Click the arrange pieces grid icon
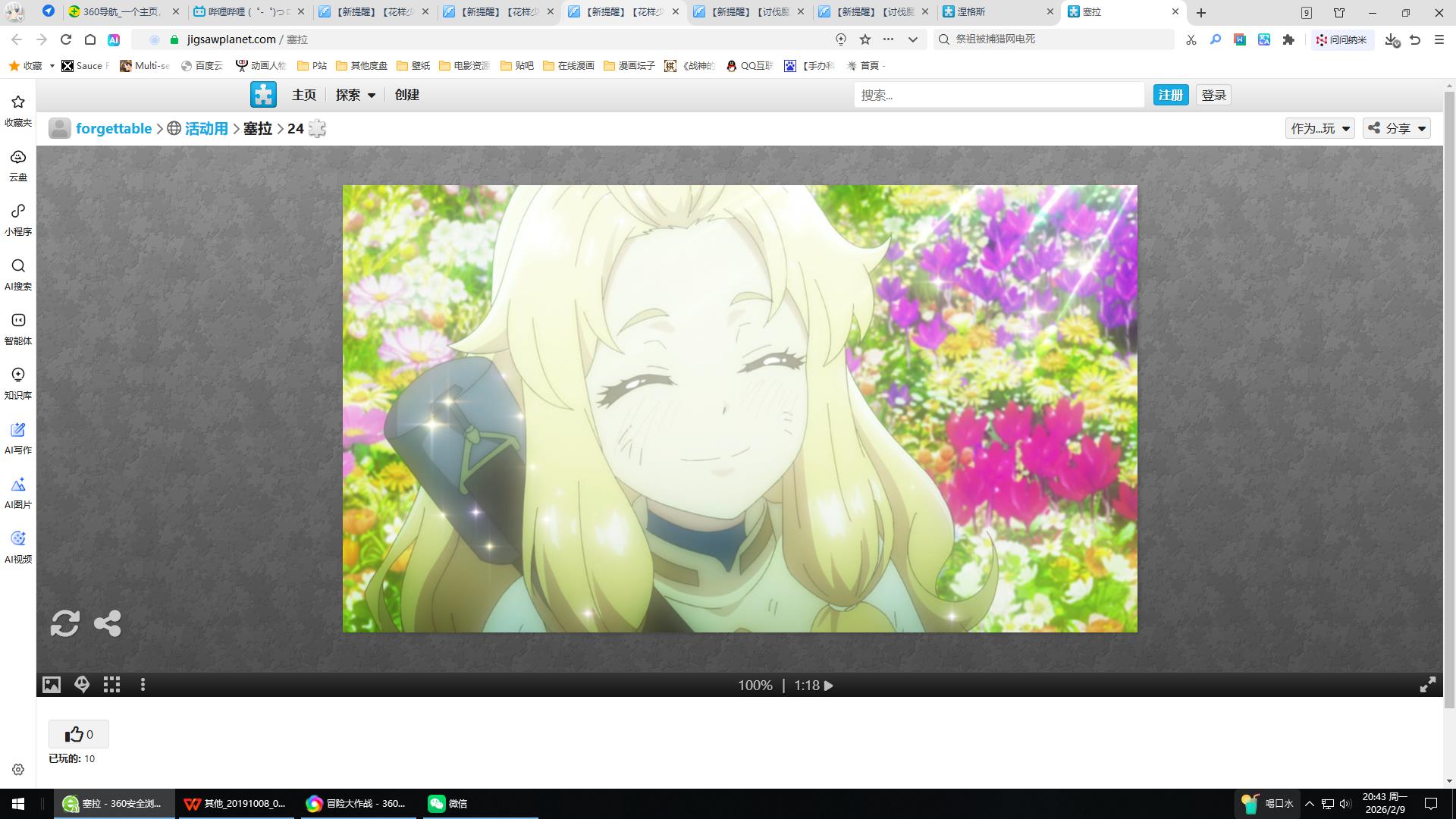 click(112, 685)
